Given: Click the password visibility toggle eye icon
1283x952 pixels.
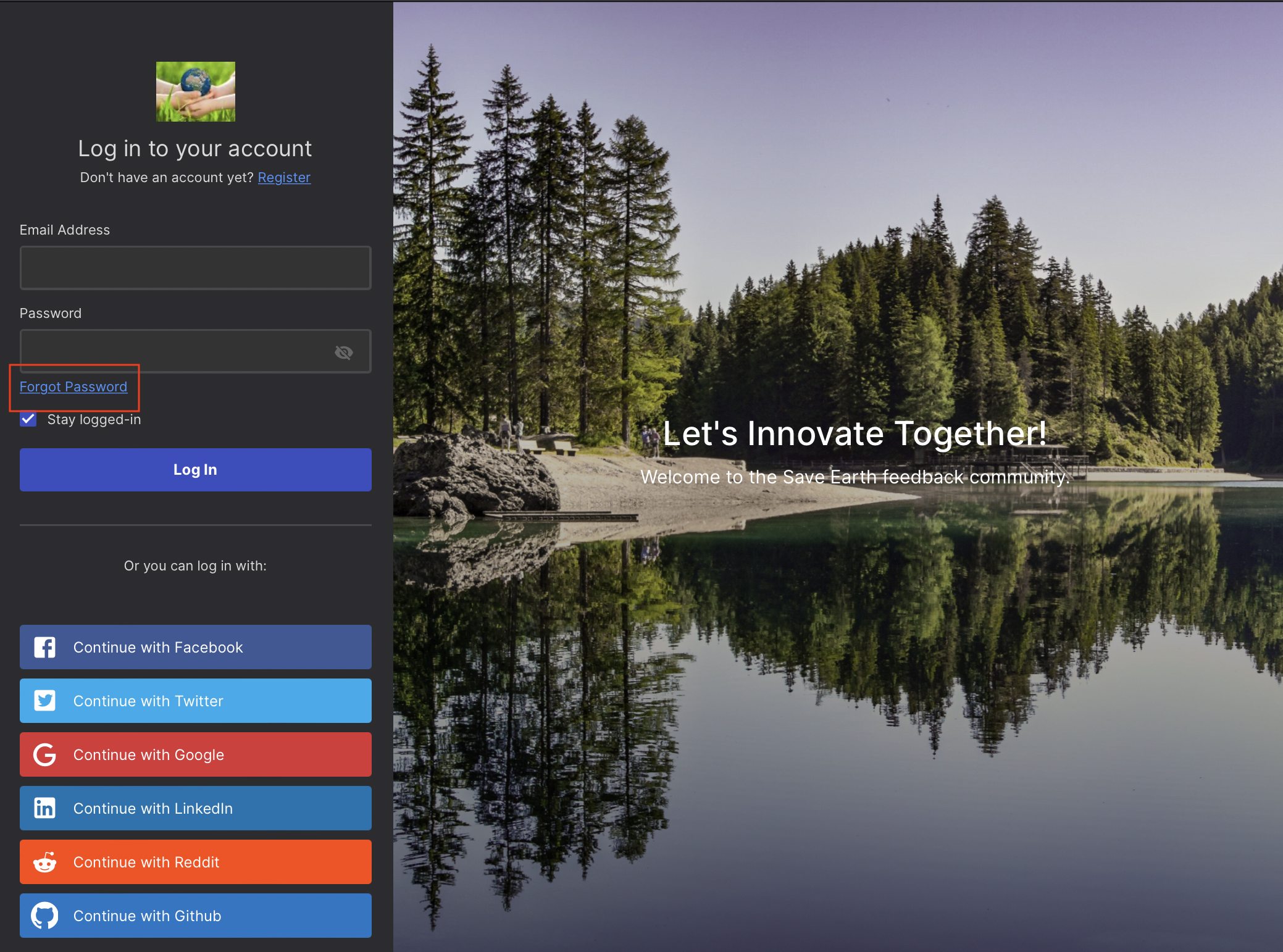Looking at the screenshot, I should pos(344,352).
